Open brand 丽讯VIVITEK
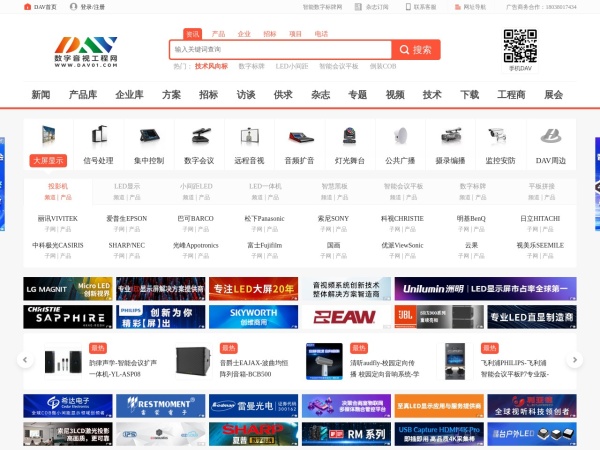This screenshot has height=450, width=600. 58,218
